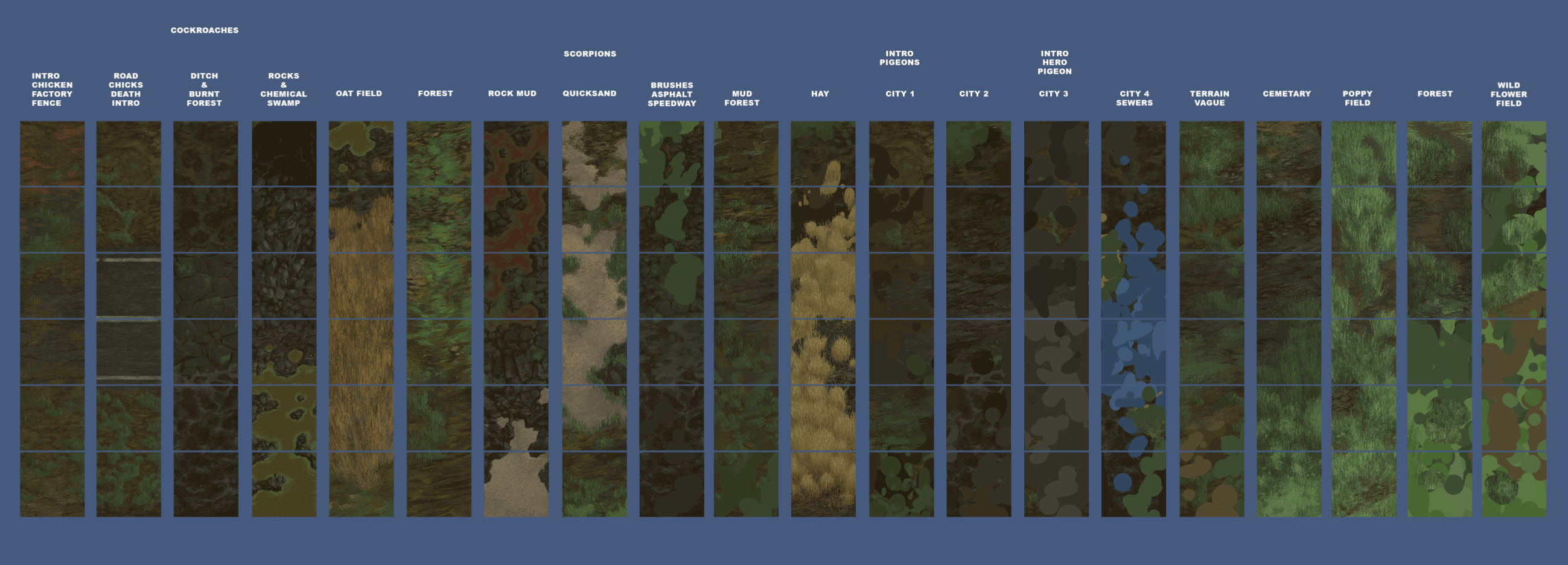Viewport: 1568px width, 565px height.
Task: Choose the top tile of POPPY FIELD column
Action: 1364,153
